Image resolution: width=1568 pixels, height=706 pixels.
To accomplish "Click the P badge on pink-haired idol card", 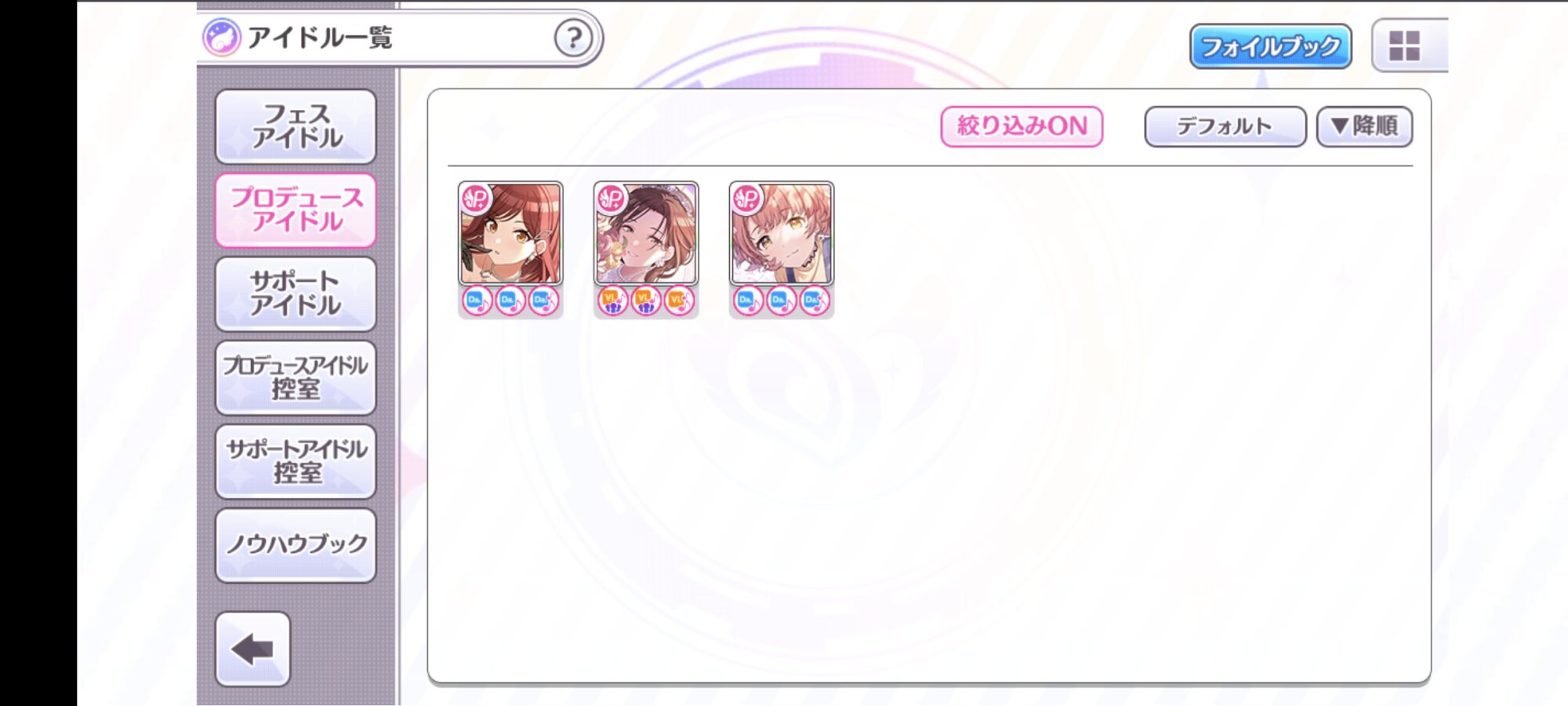I will [746, 198].
